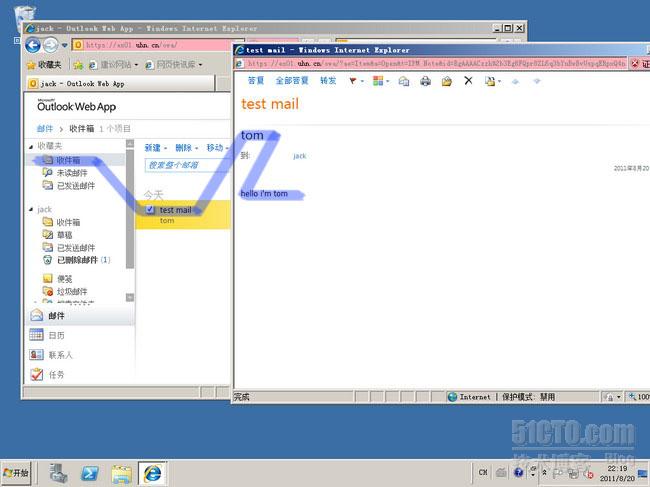Viewport: 650px width, 487px height.
Task: Click sender name tom in message
Action: 252,136
